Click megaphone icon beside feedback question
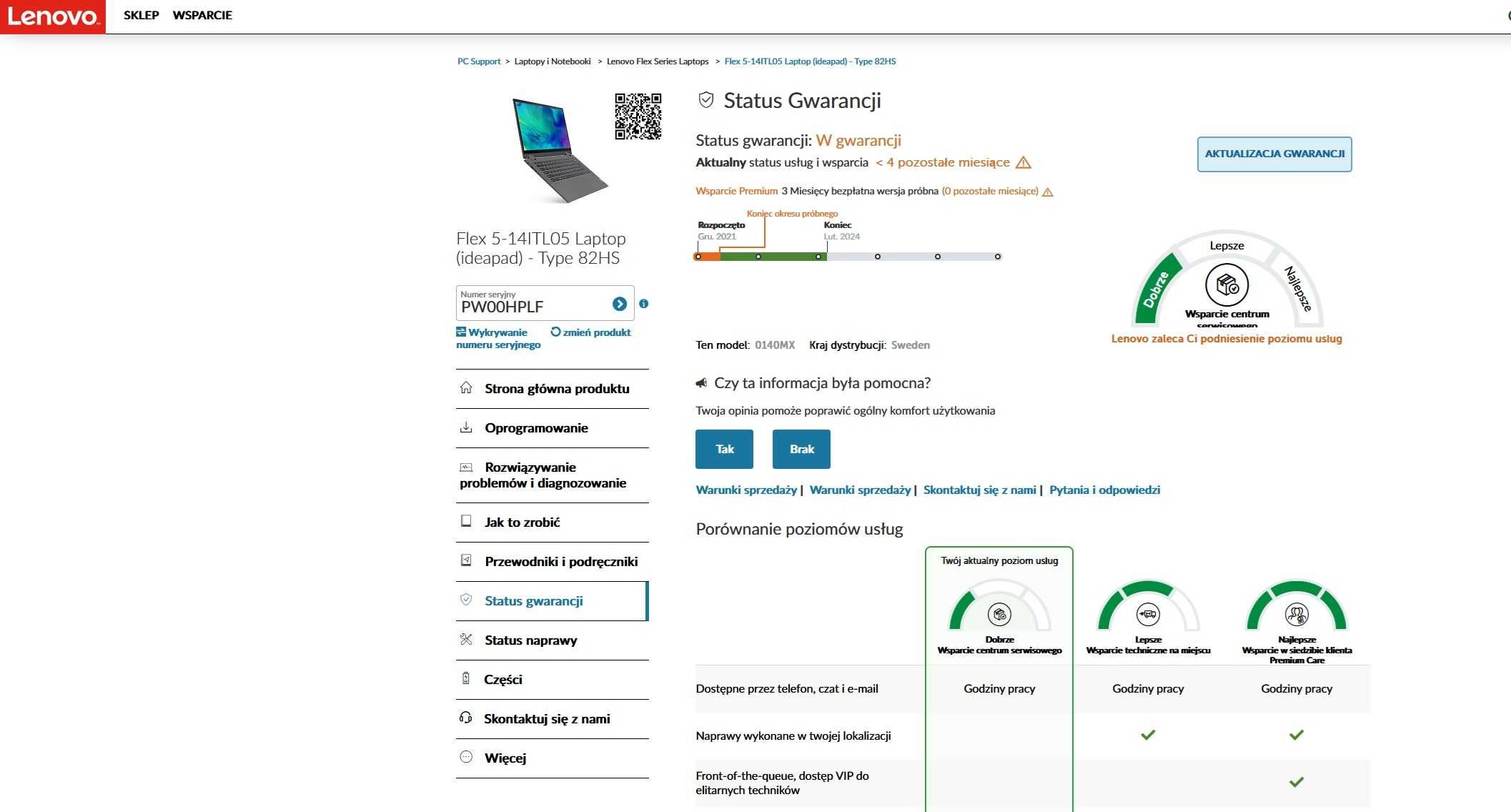Image resolution: width=1511 pixels, height=812 pixels. [x=702, y=383]
